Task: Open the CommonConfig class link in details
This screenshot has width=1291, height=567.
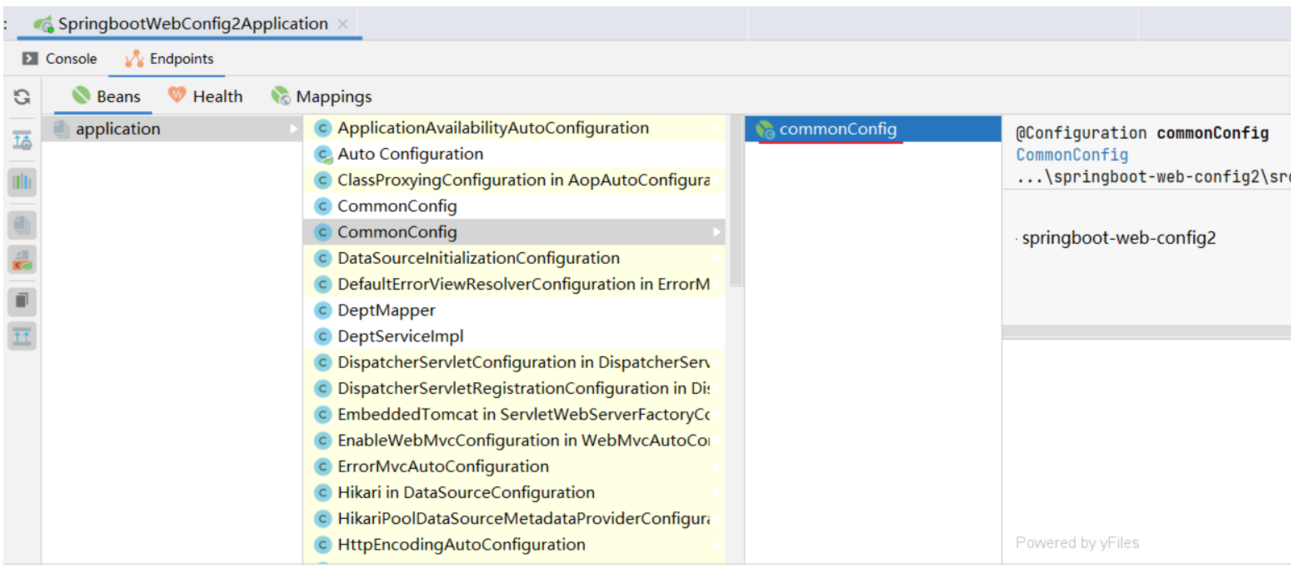Action: [1071, 155]
